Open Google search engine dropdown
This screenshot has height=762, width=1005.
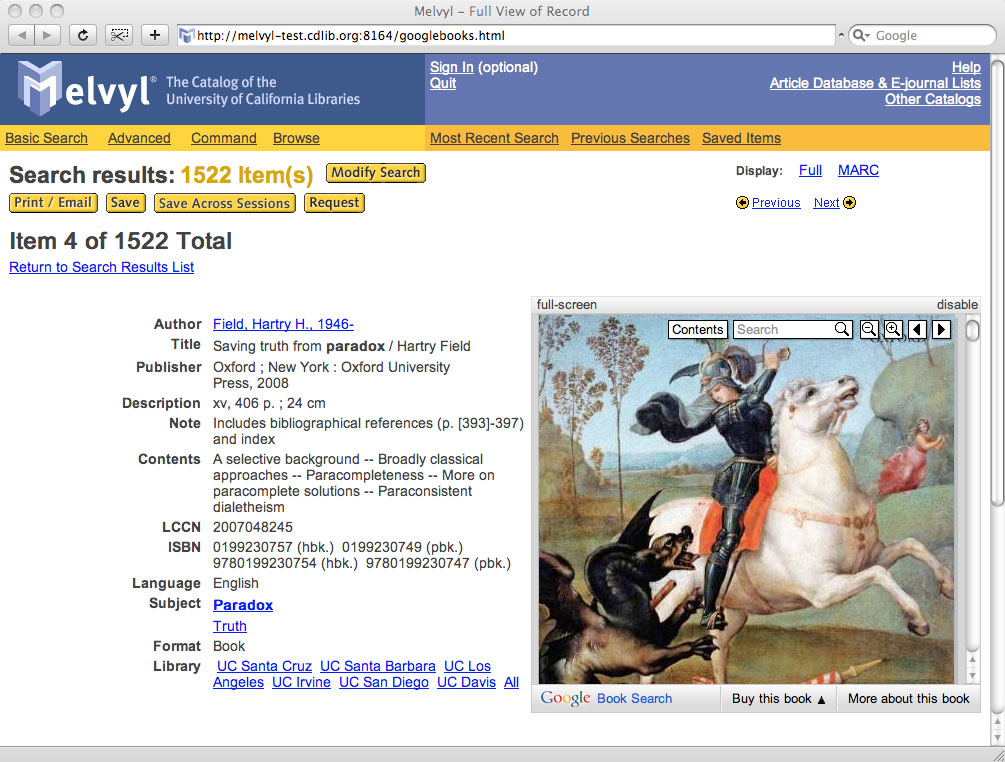862,35
